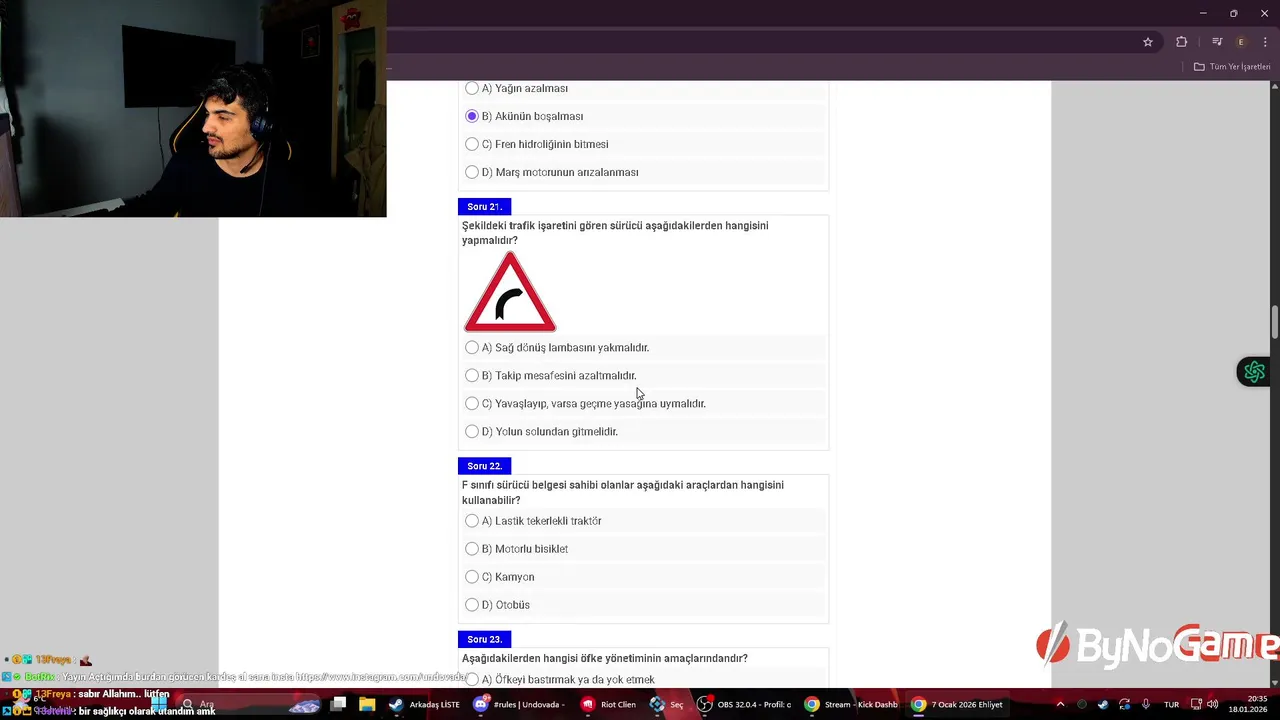Switch to Stream - Kick Dashboard Chrome window

coord(852,704)
